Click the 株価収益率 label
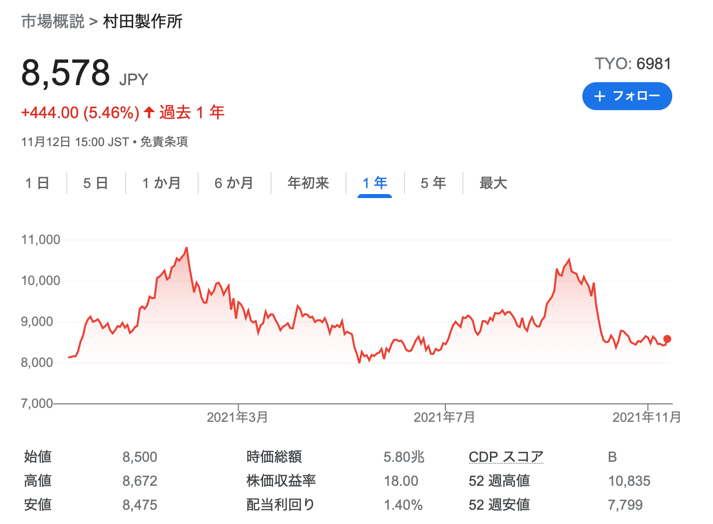The width and height of the screenshot is (713, 524). [x=281, y=480]
